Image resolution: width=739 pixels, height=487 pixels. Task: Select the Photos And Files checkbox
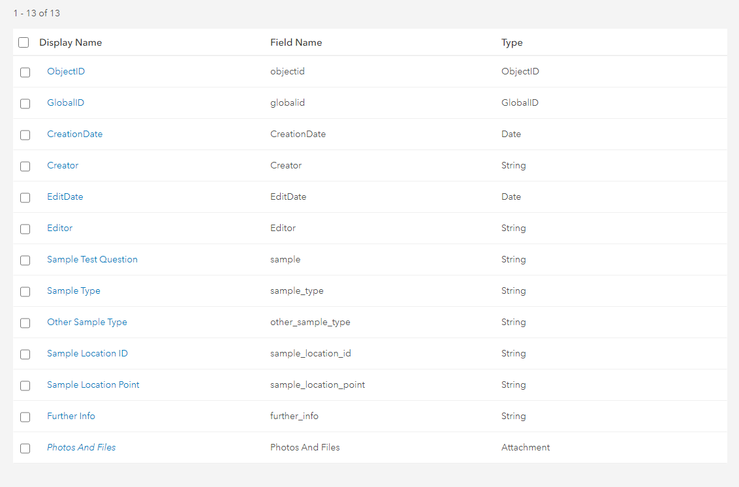25,448
